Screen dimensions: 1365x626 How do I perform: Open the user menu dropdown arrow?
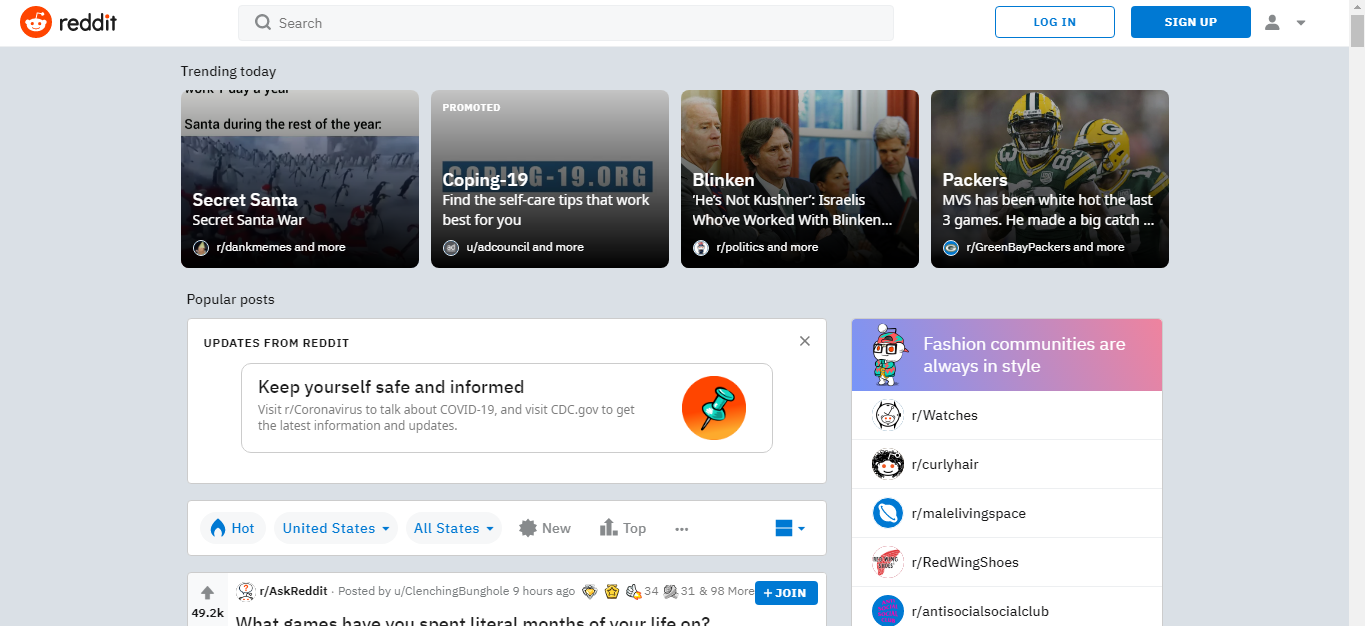(1301, 22)
